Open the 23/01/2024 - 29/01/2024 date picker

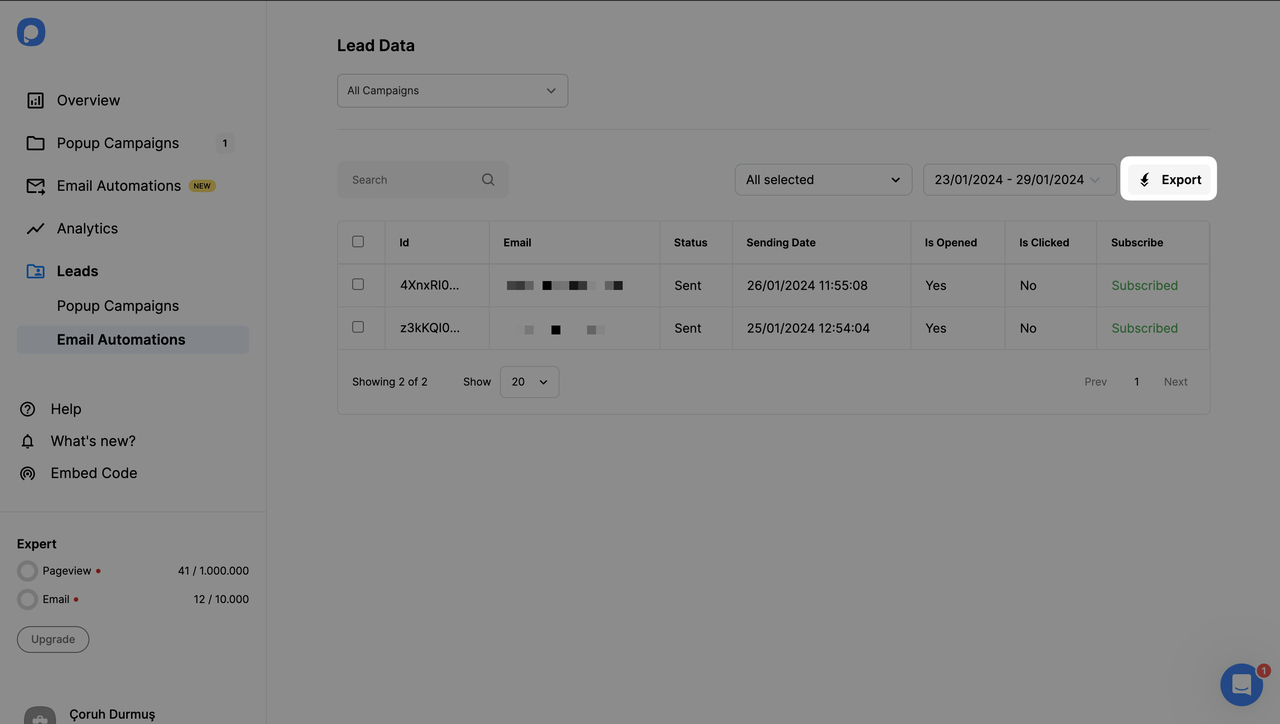click(x=1019, y=179)
